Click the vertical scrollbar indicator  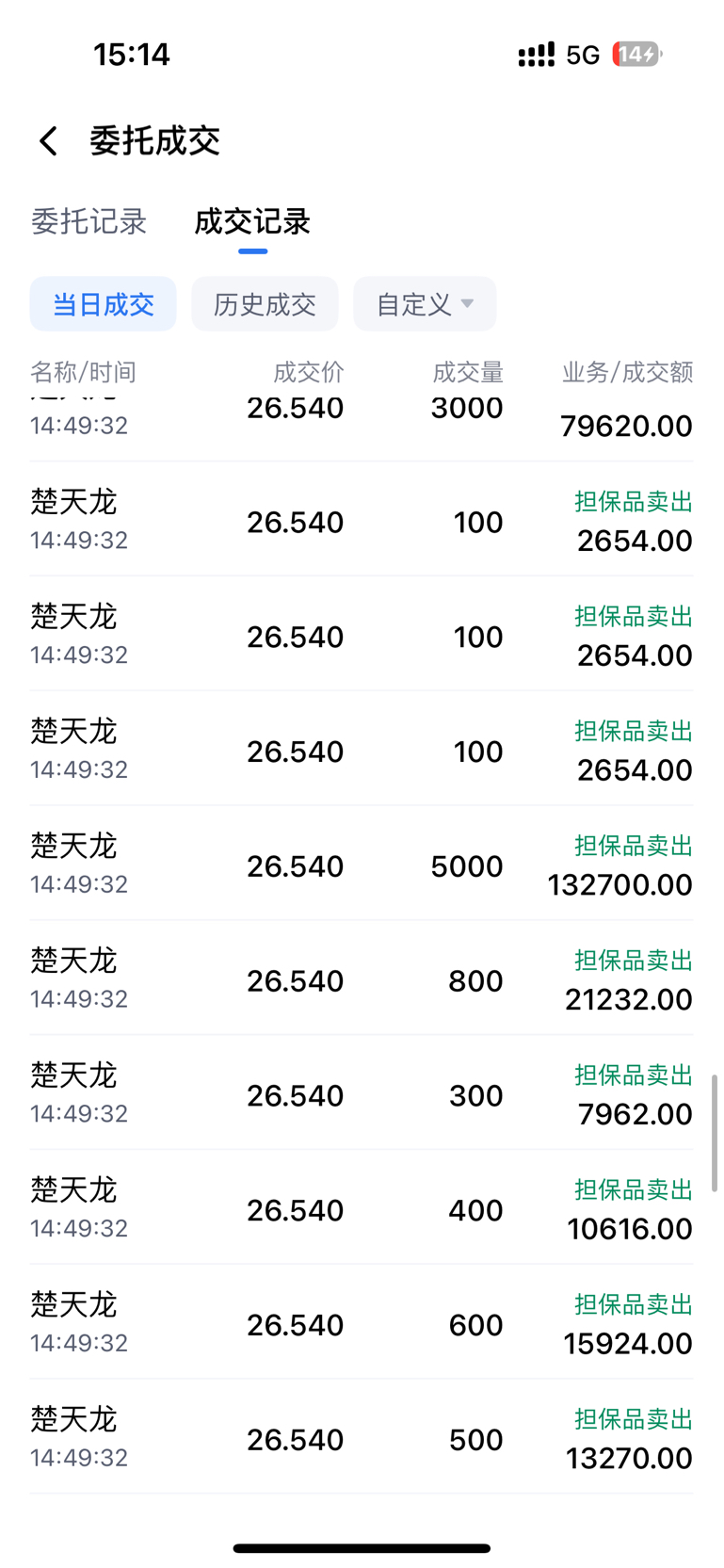click(714, 1133)
